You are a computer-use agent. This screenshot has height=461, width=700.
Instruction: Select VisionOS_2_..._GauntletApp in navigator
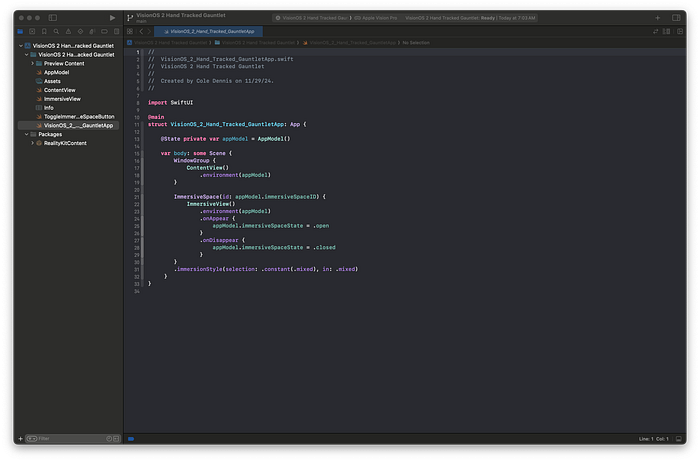68,125
